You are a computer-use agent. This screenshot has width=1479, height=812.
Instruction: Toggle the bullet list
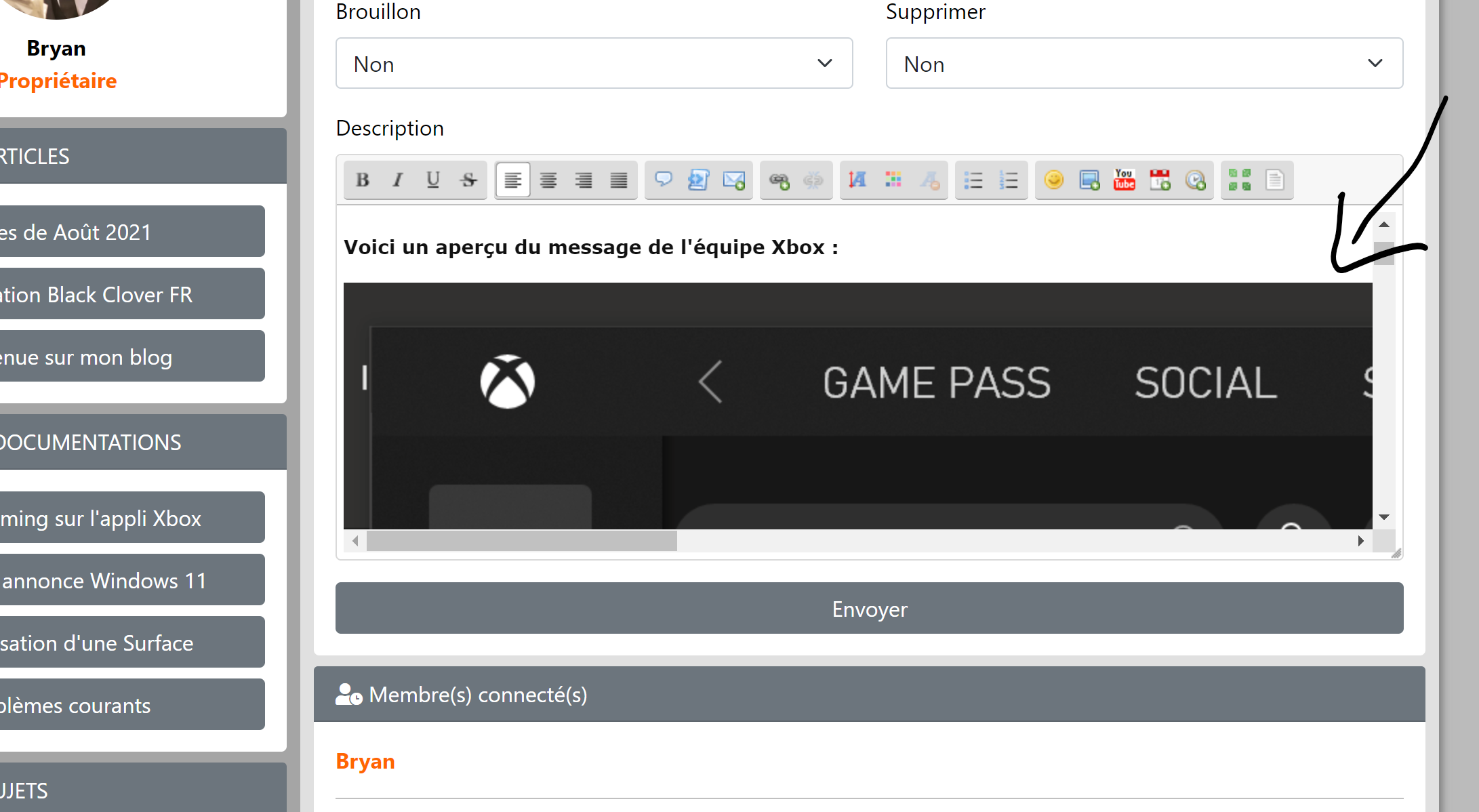coord(973,180)
